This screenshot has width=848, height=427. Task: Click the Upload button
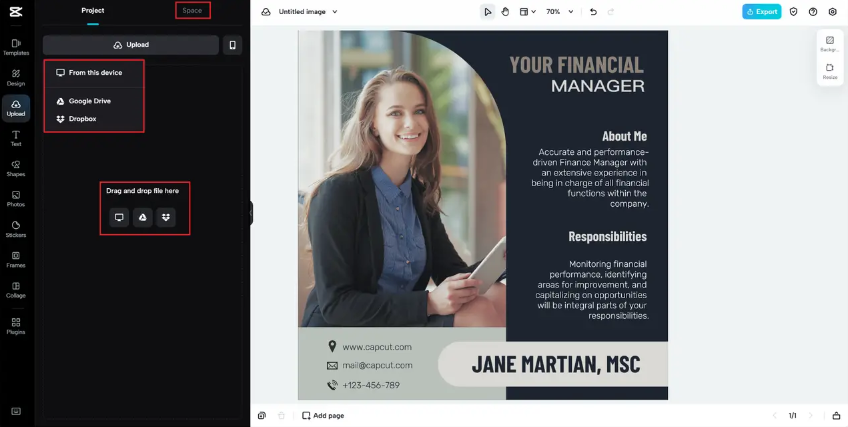131,45
